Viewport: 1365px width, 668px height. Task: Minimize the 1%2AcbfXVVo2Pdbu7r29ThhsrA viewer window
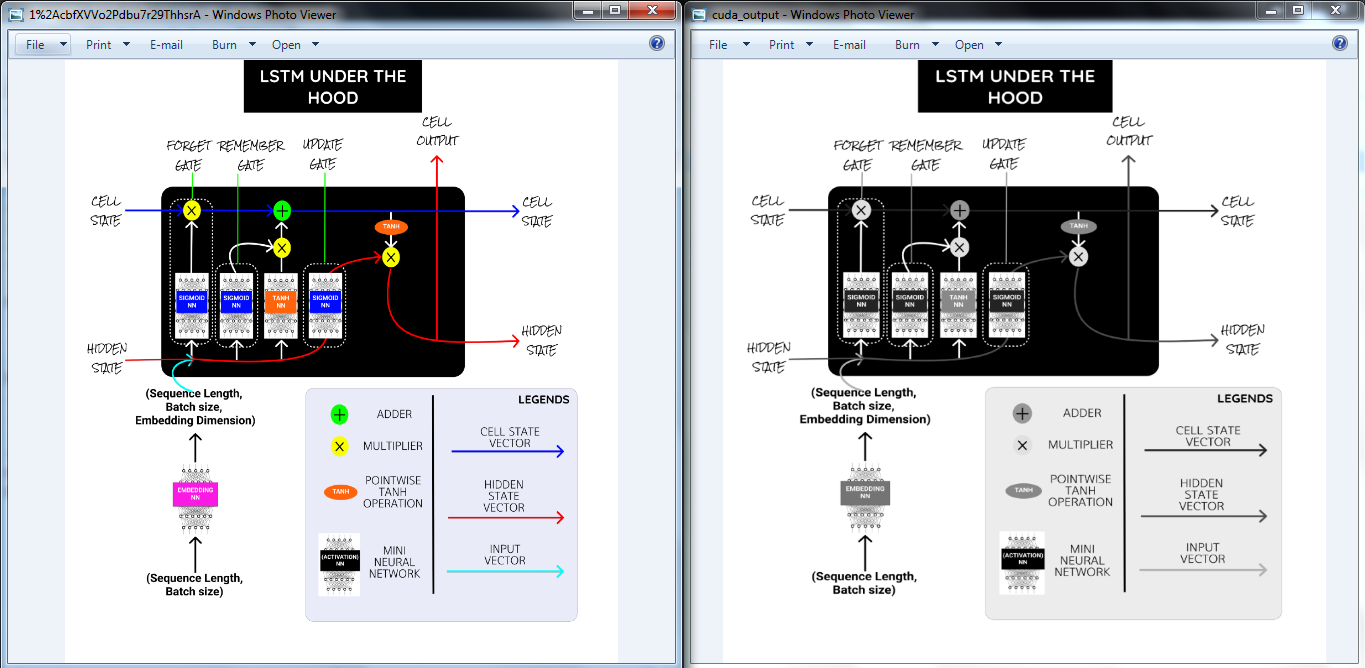click(587, 10)
